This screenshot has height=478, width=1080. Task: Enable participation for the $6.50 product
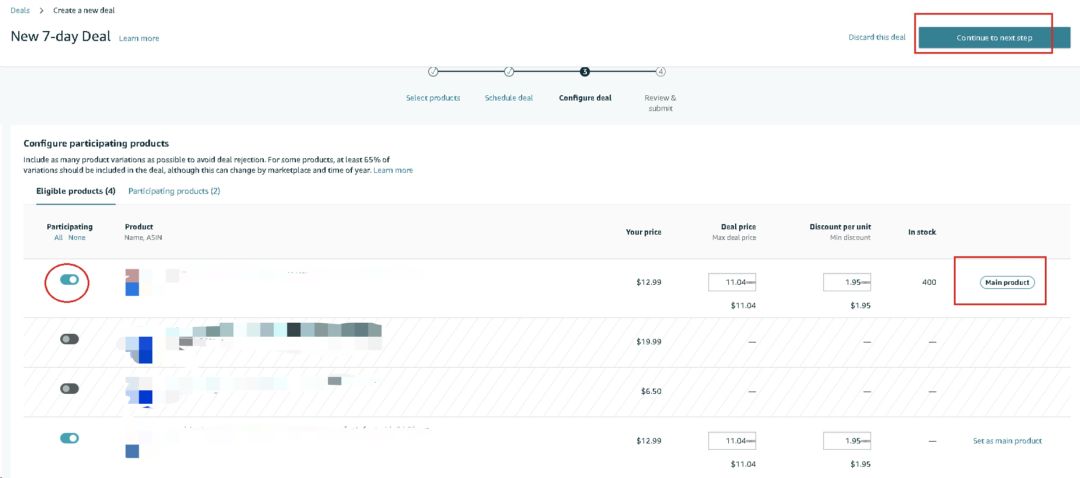(x=69, y=388)
